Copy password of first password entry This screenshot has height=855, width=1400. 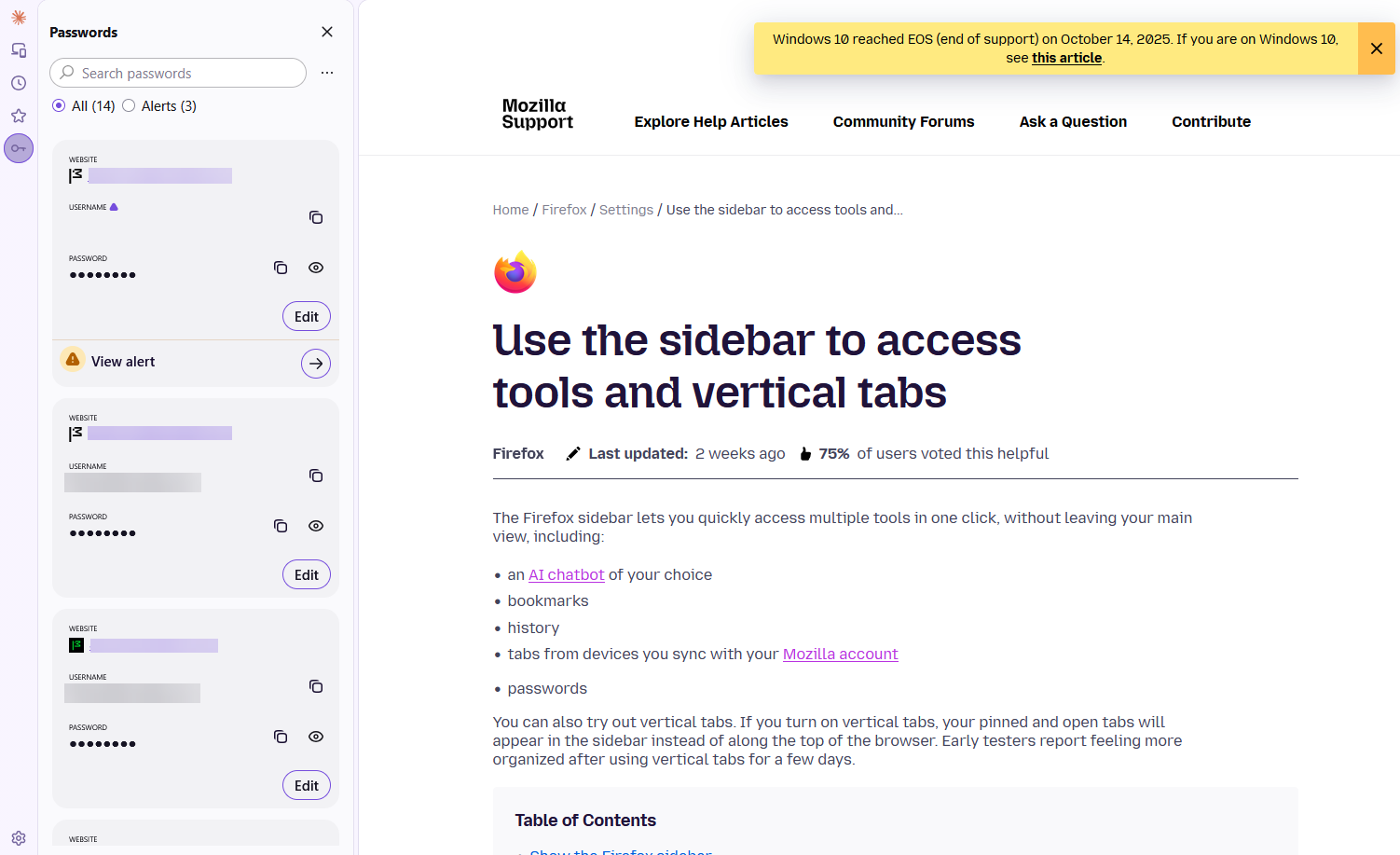pyautogui.click(x=281, y=268)
